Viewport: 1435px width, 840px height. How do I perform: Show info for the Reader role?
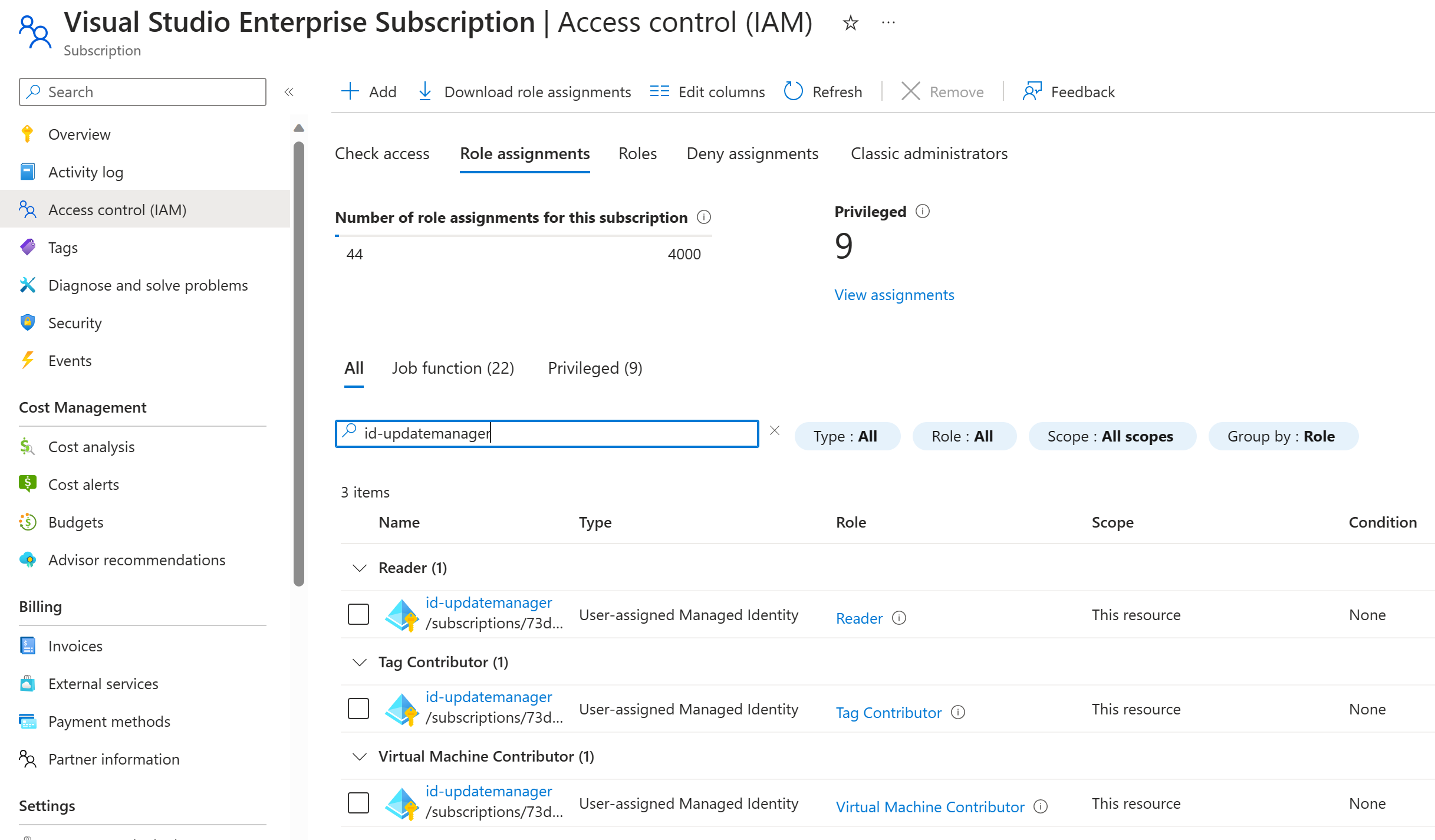coord(899,618)
